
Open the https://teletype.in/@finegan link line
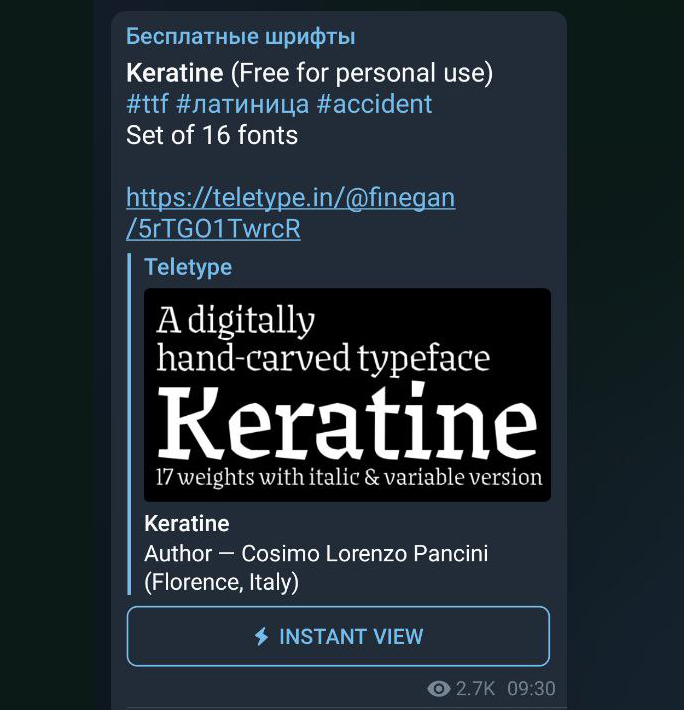tap(291, 198)
